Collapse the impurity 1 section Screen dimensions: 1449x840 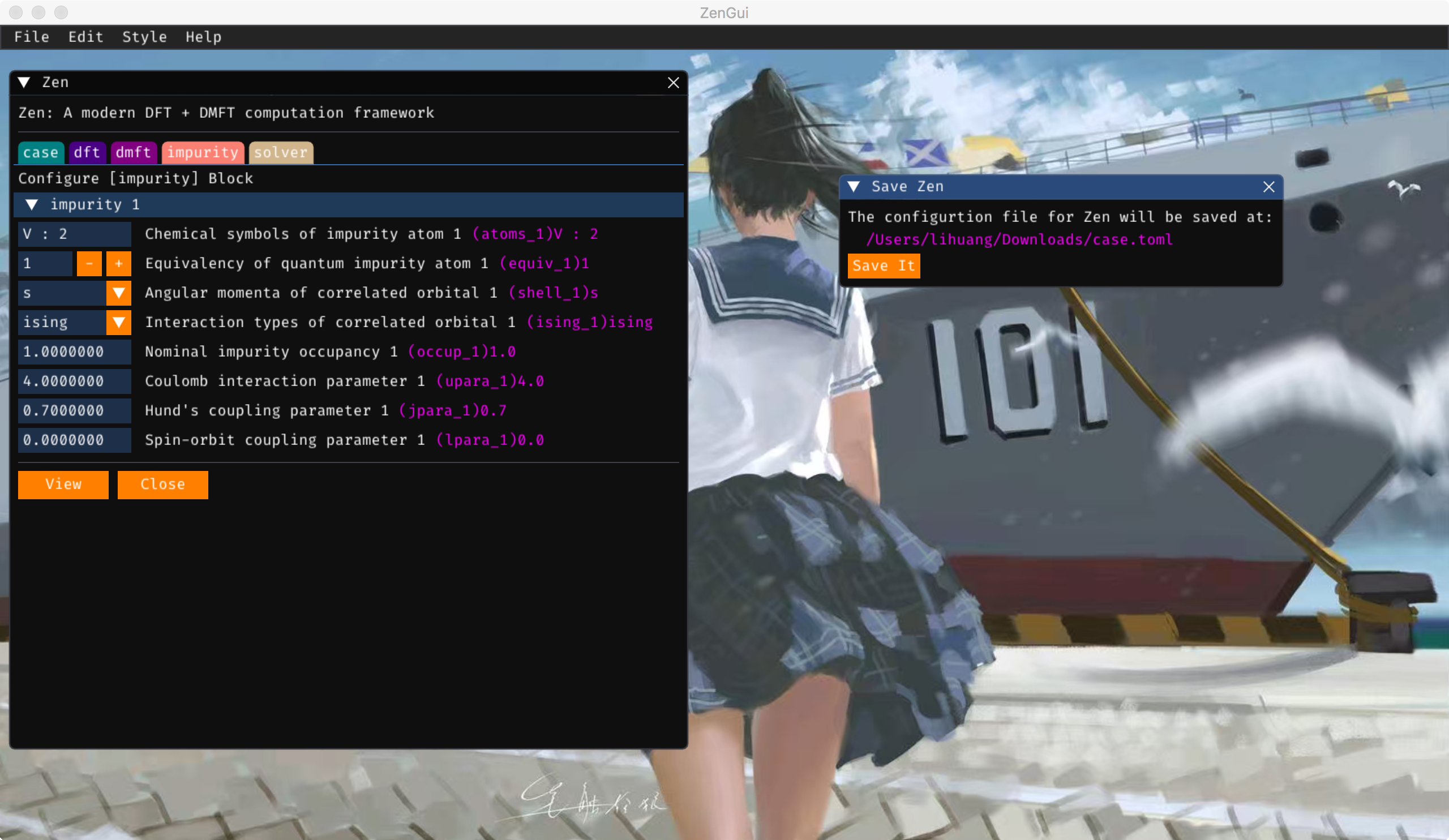tap(32, 205)
